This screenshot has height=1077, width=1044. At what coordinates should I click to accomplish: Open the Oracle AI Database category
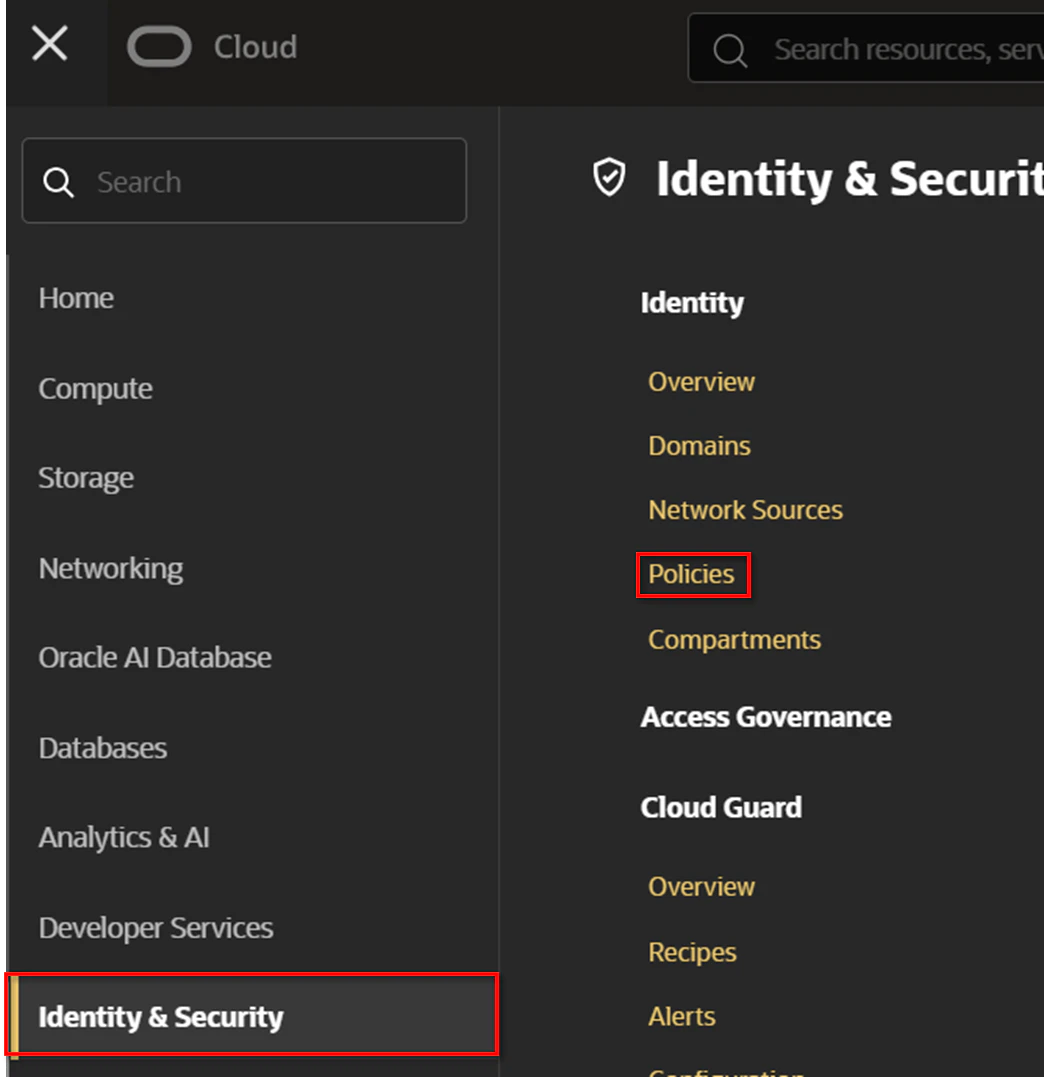[x=155, y=658]
